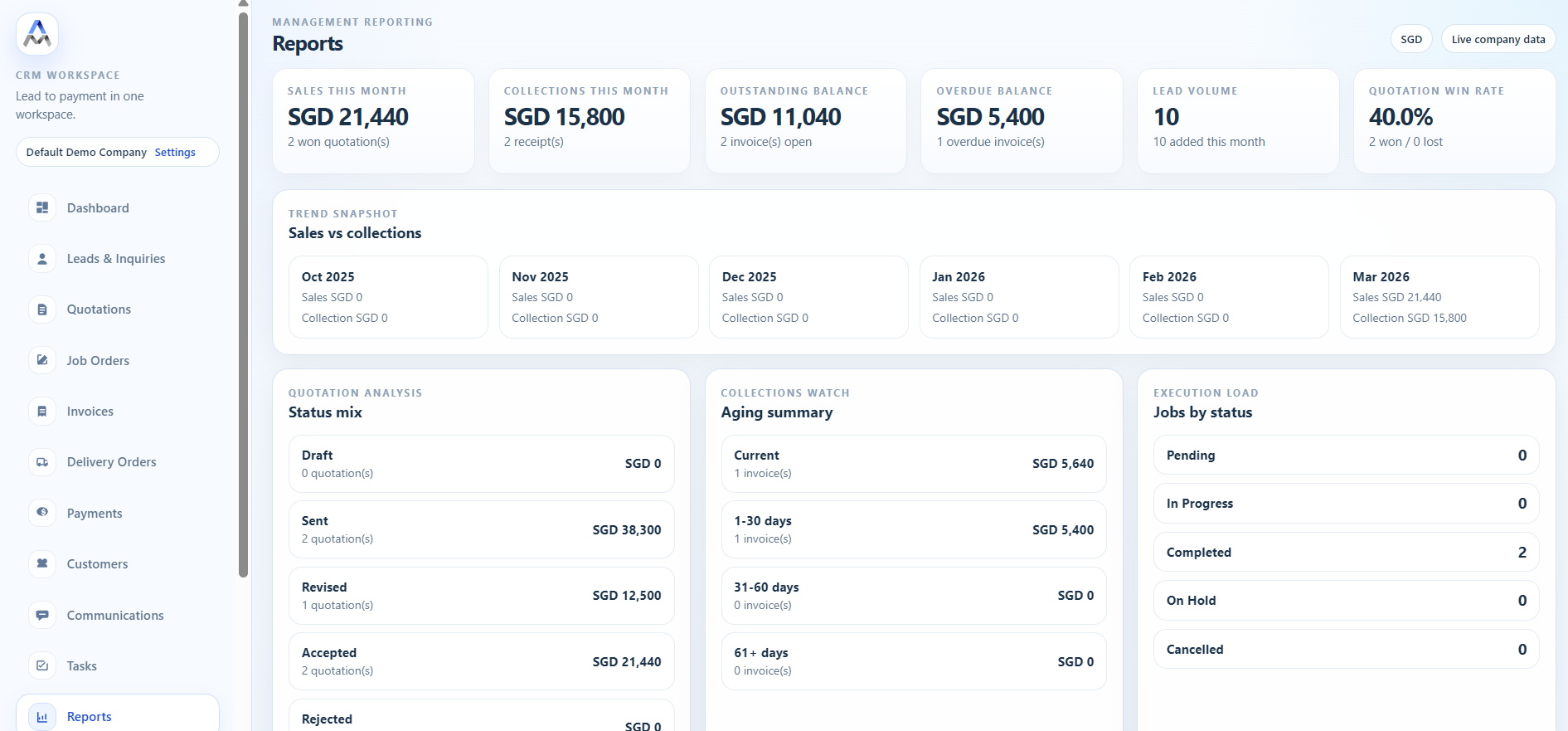Screen dimensions: 1568x731
Task: Select the Mar 2026 trend card
Action: point(1439,297)
